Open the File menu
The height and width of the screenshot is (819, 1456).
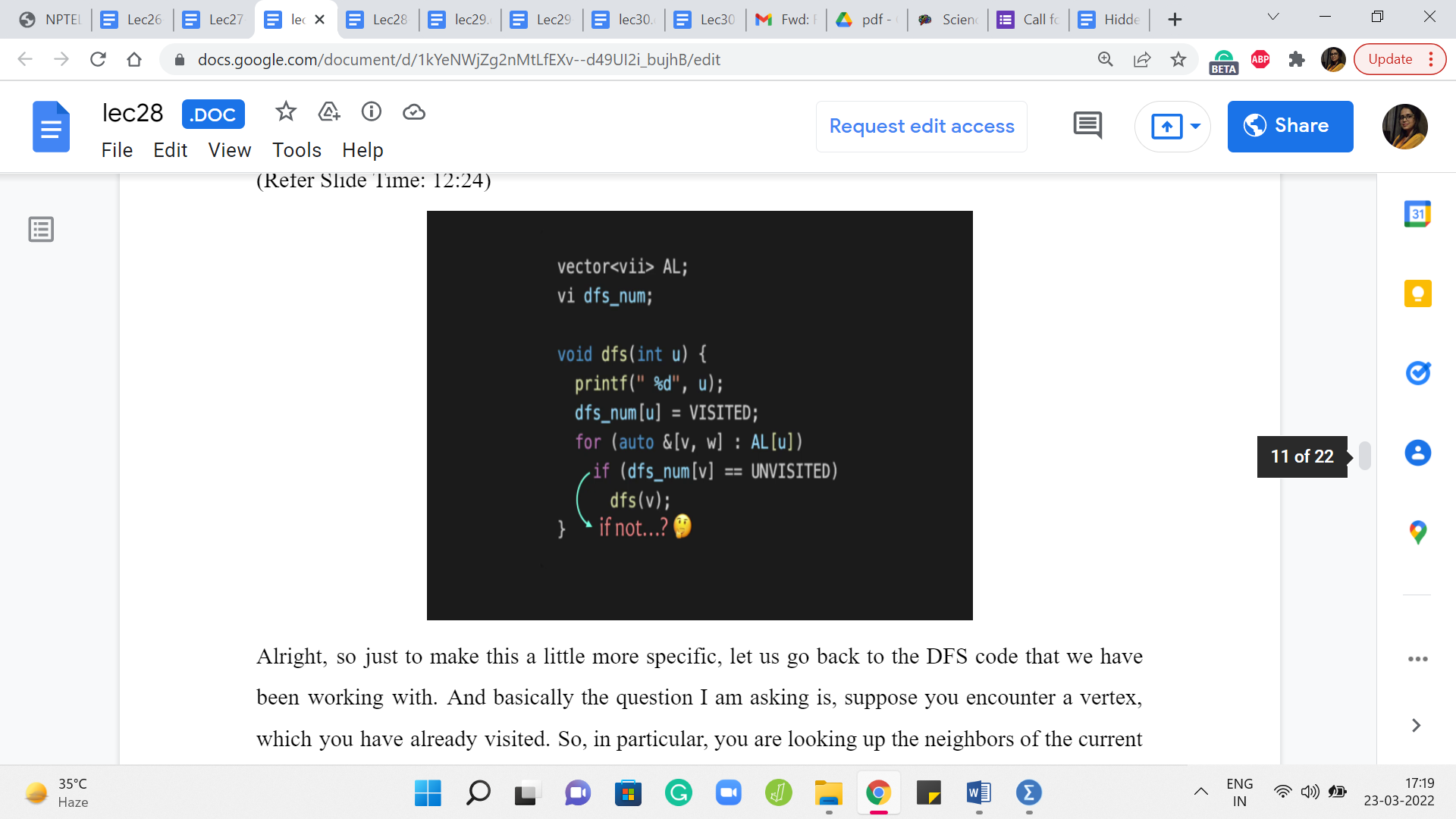tap(117, 150)
